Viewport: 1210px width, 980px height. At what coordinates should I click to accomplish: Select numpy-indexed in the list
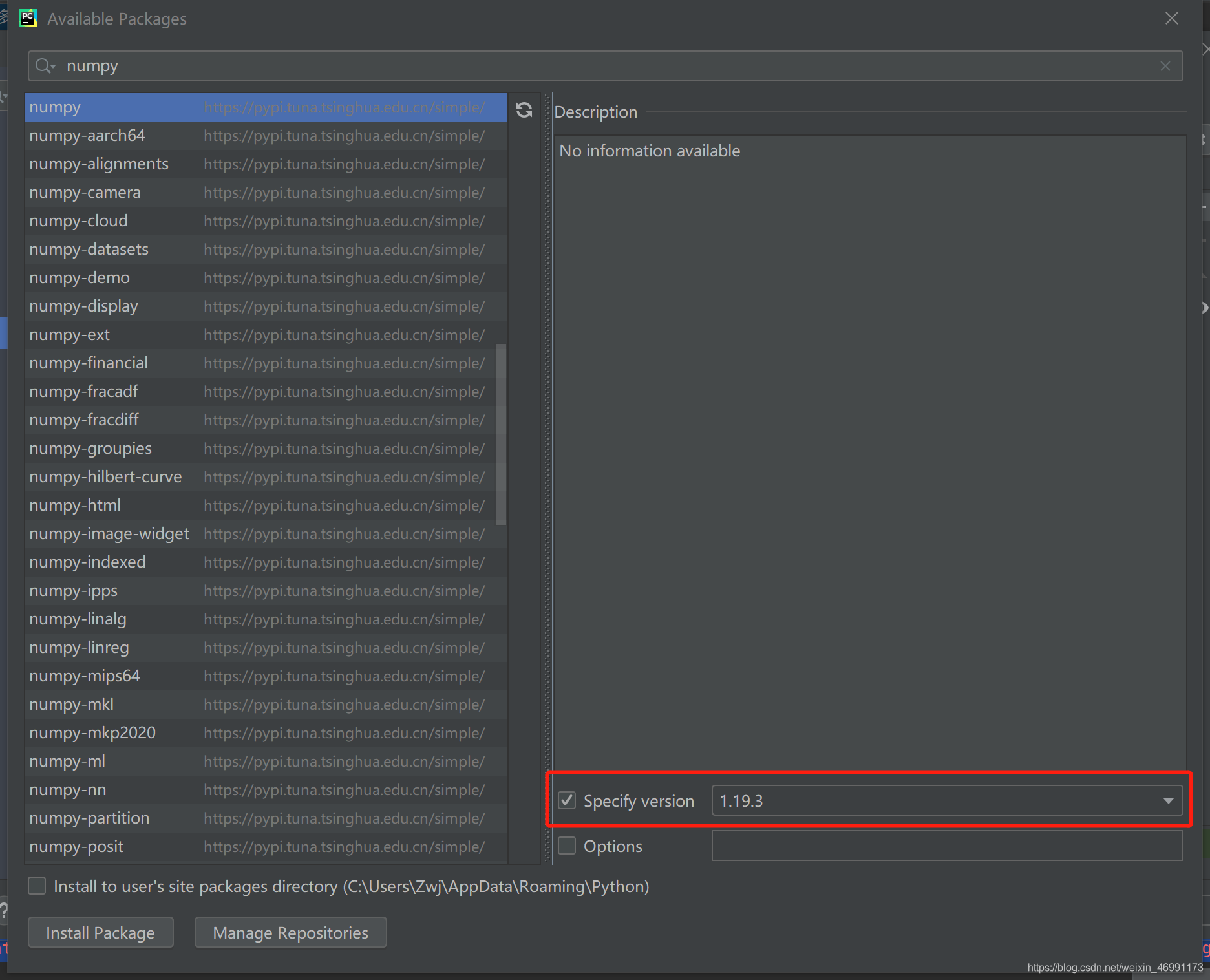pos(266,562)
